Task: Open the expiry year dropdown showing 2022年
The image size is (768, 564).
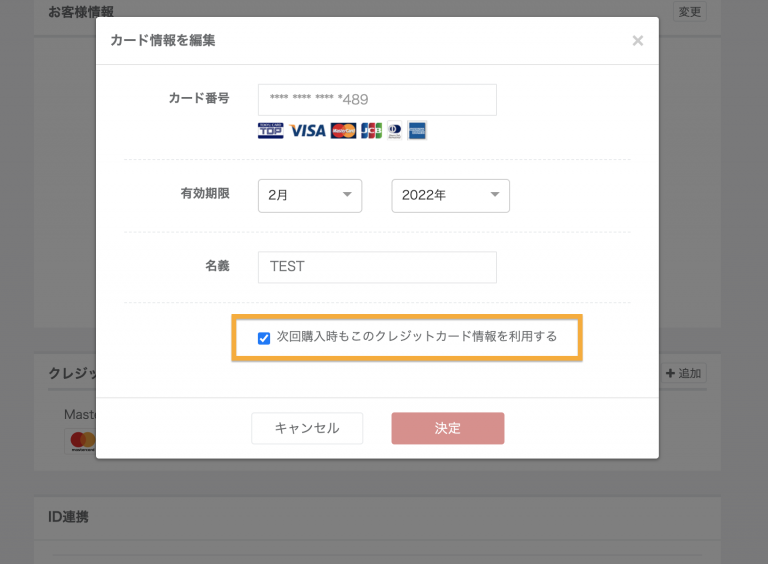Action: click(450, 196)
